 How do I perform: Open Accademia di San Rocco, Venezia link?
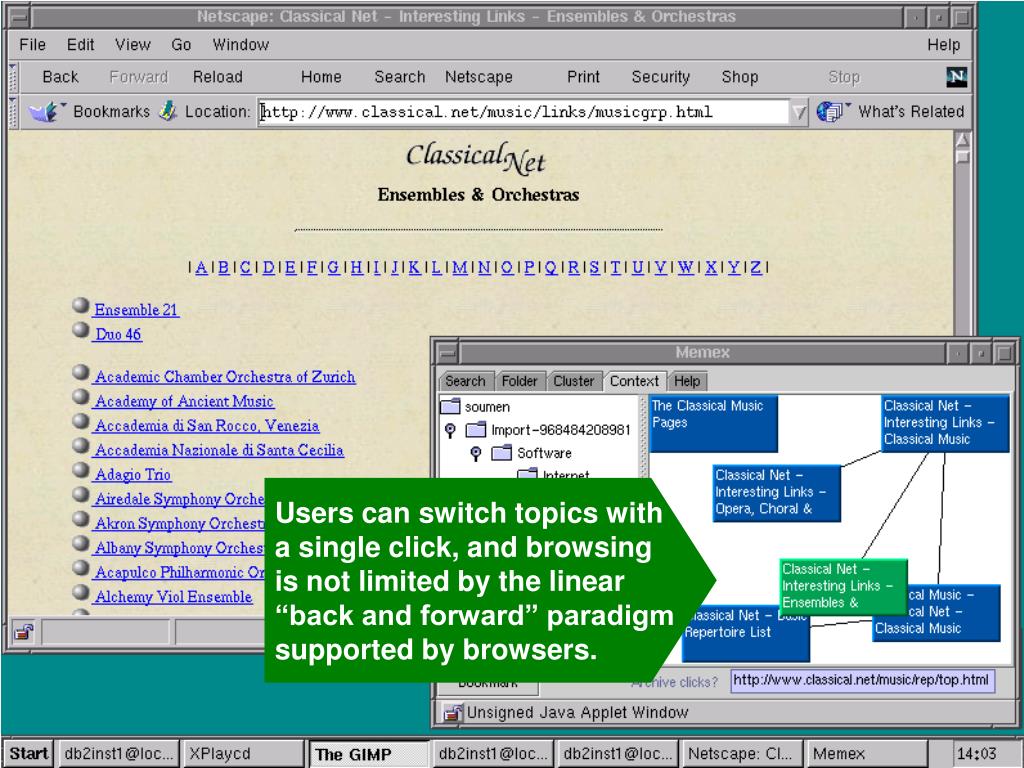(207, 425)
